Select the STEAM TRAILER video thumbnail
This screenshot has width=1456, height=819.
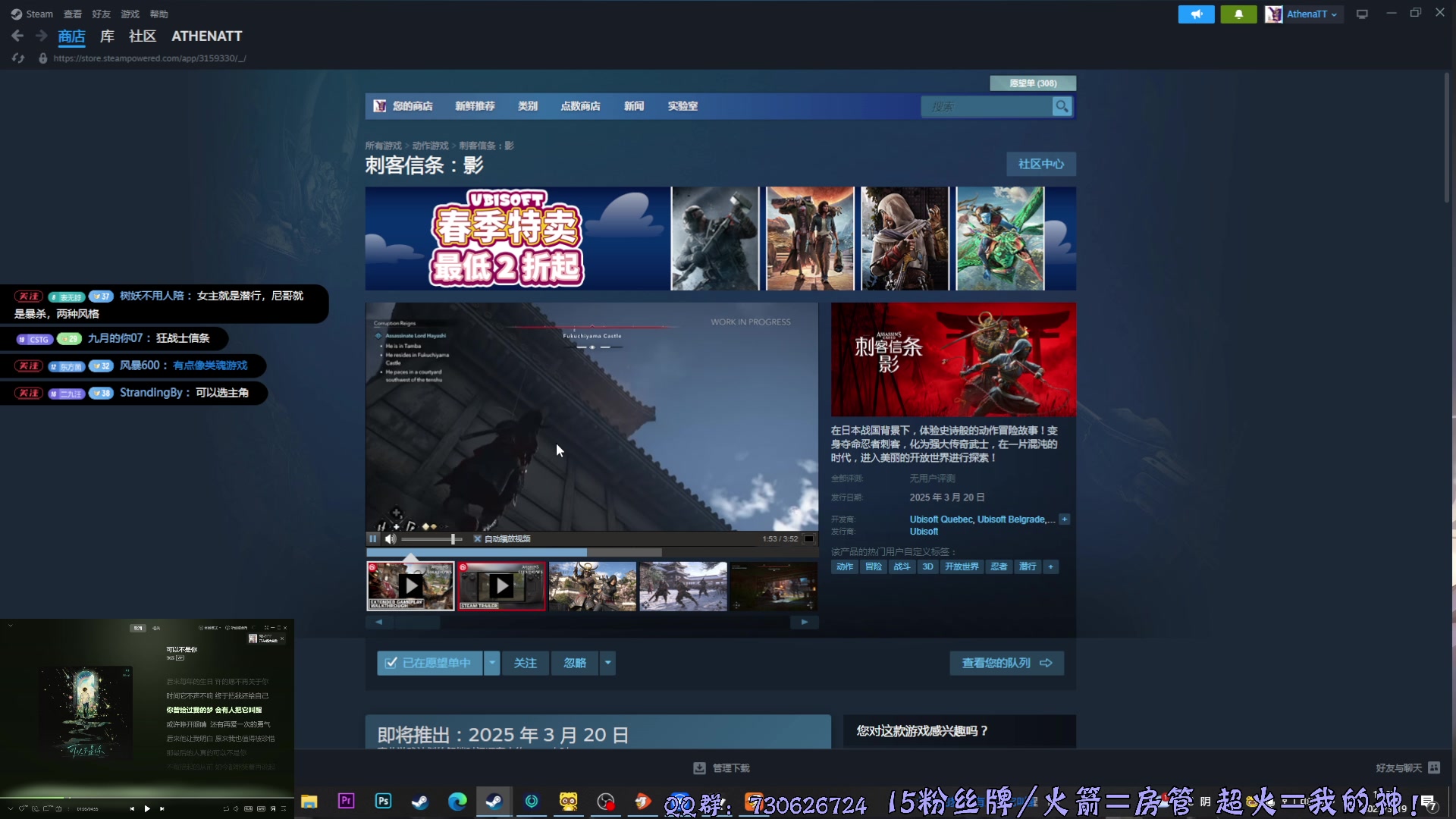click(x=500, y=586)
